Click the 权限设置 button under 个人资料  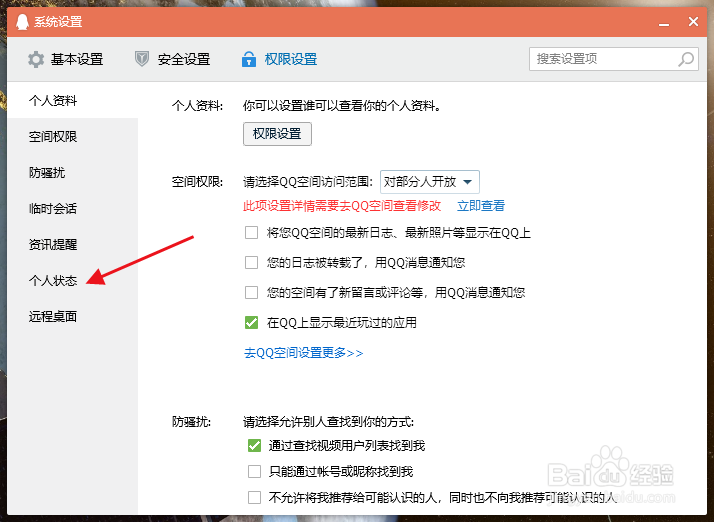click(x=277, y=134)
